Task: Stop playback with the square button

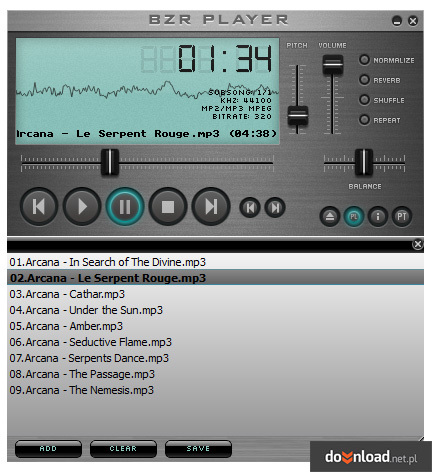Action: [x=168, y=207]
